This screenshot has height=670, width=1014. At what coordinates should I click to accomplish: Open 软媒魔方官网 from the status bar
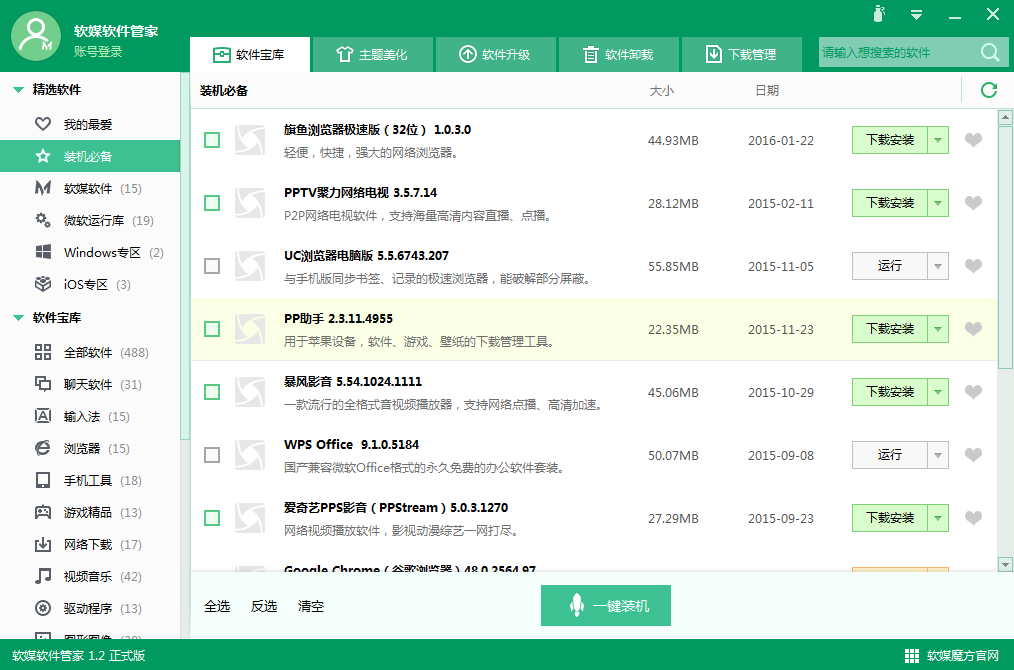point(965,657)
